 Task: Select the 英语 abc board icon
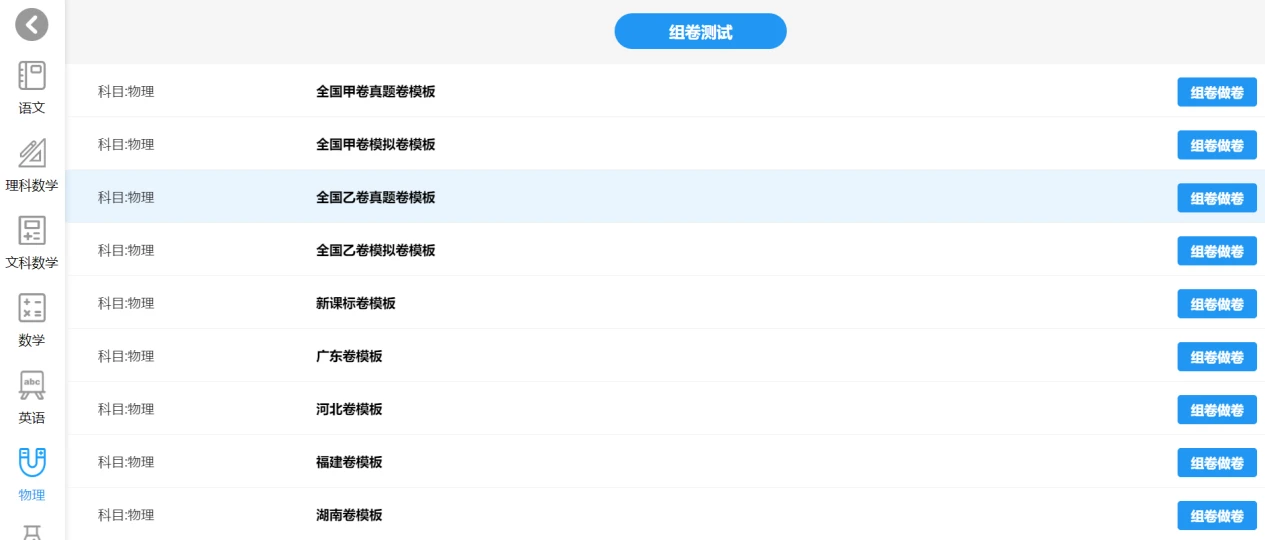32,385
